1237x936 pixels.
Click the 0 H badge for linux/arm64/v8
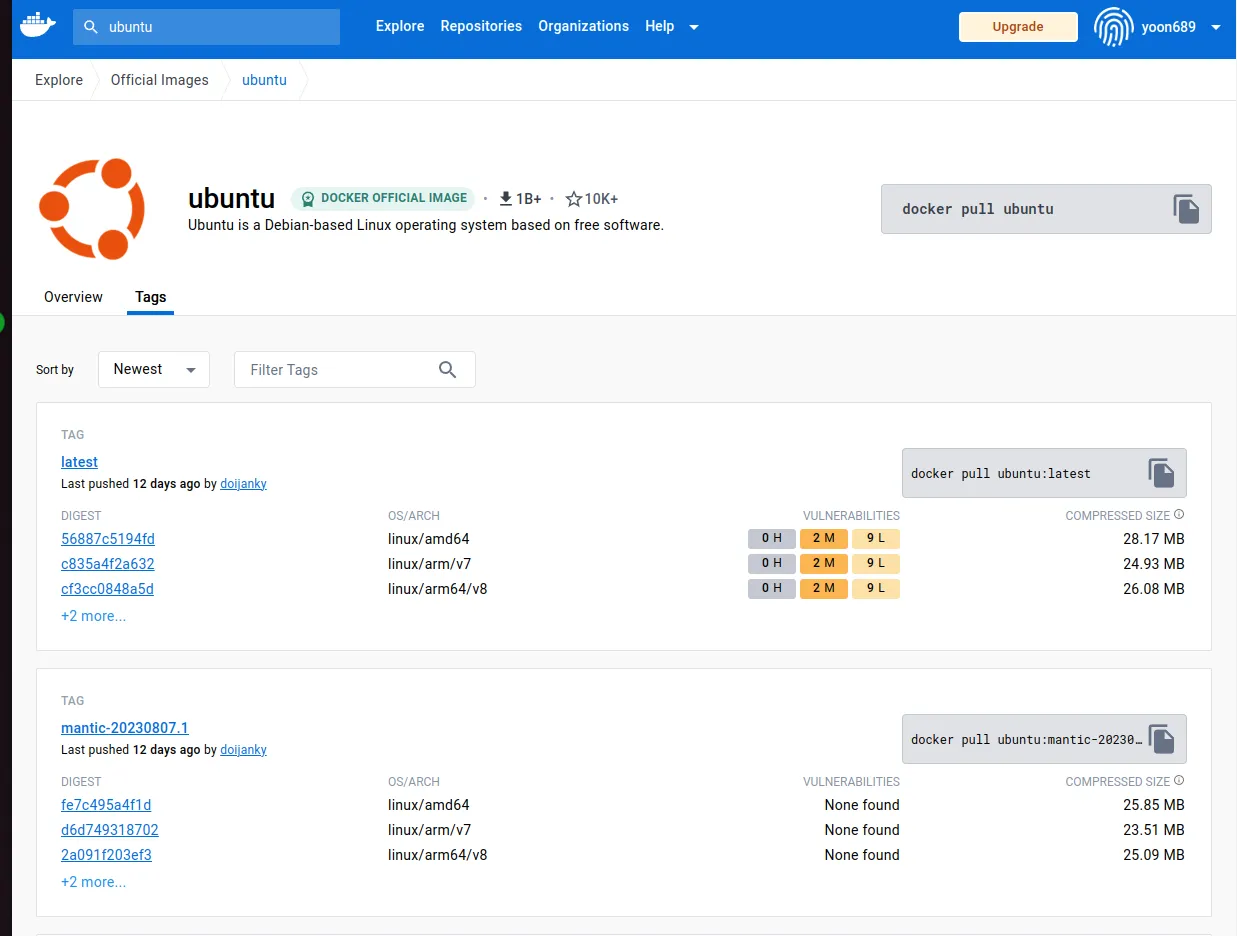click(772, 588)
